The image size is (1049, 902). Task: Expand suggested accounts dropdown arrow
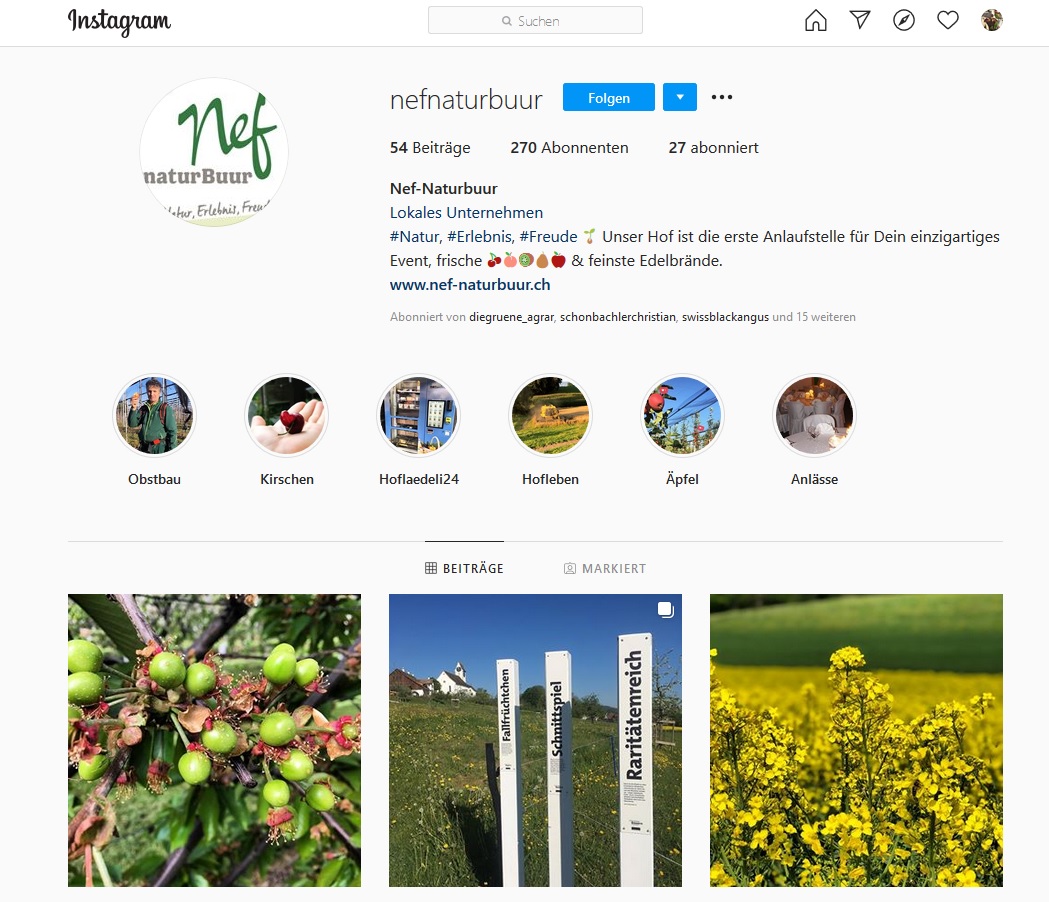(680, 97)
